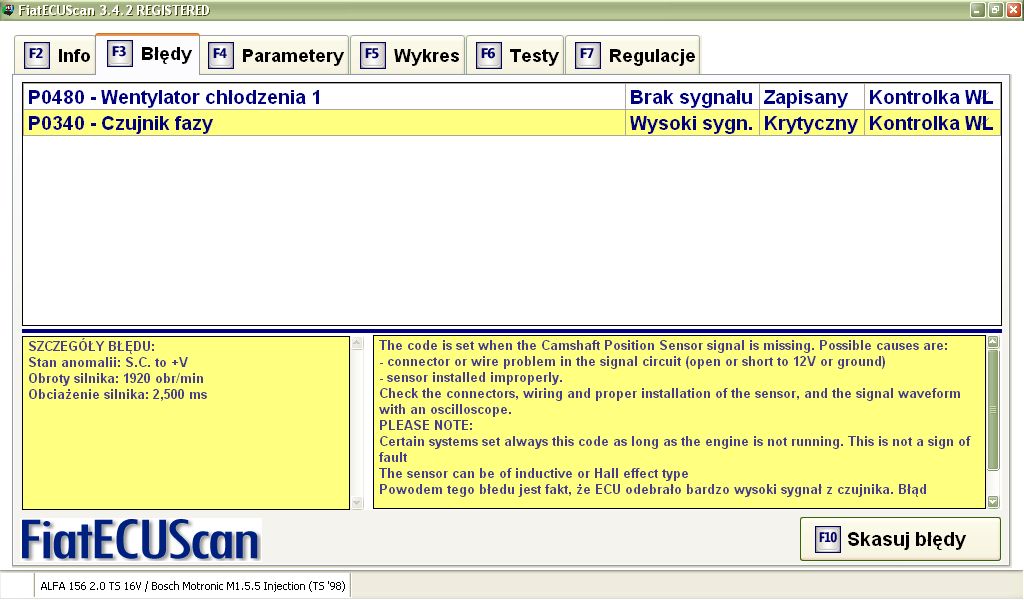Open the Info tab
The height and width of the screenshot is (600, 1024).
click(x=57, y=55)
